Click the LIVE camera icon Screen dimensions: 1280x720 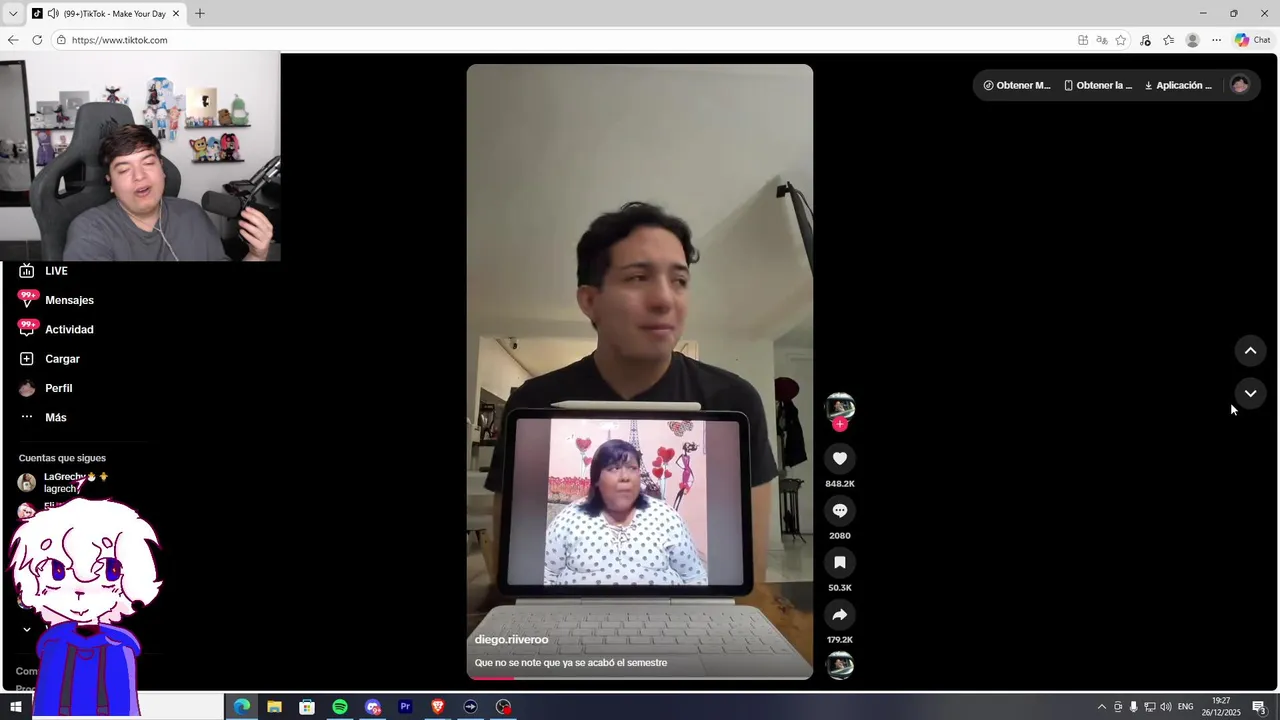coord(27,271)
